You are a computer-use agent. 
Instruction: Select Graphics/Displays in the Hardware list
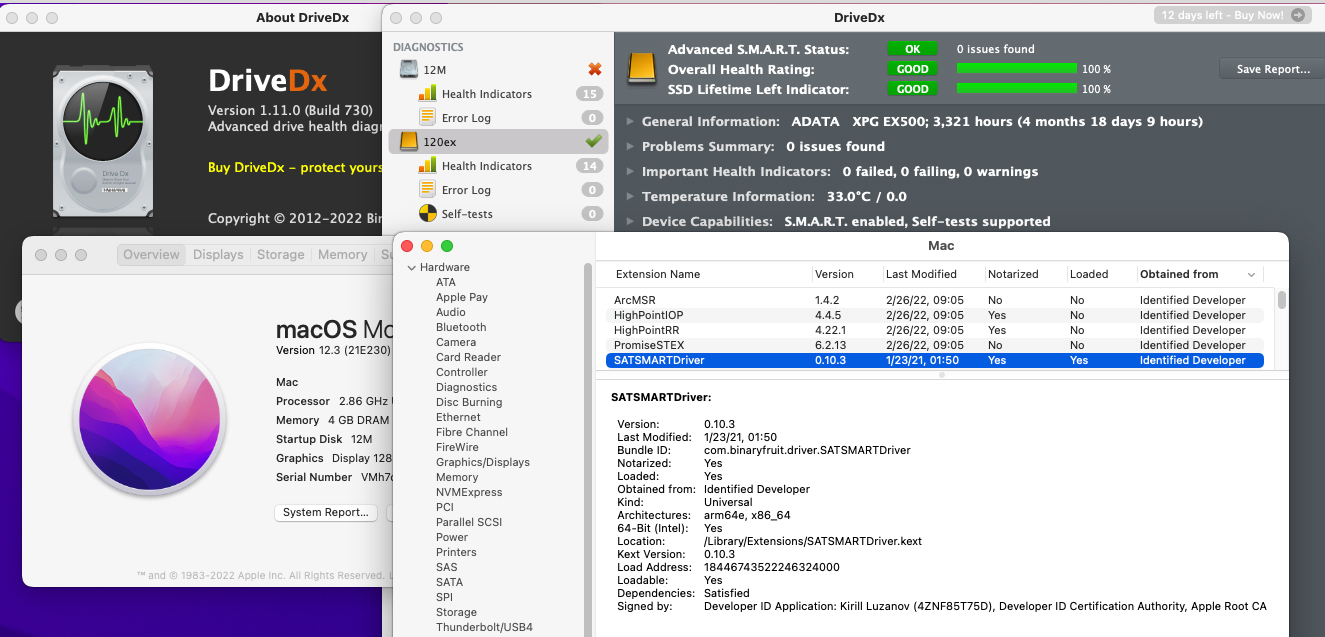[483, 462]
